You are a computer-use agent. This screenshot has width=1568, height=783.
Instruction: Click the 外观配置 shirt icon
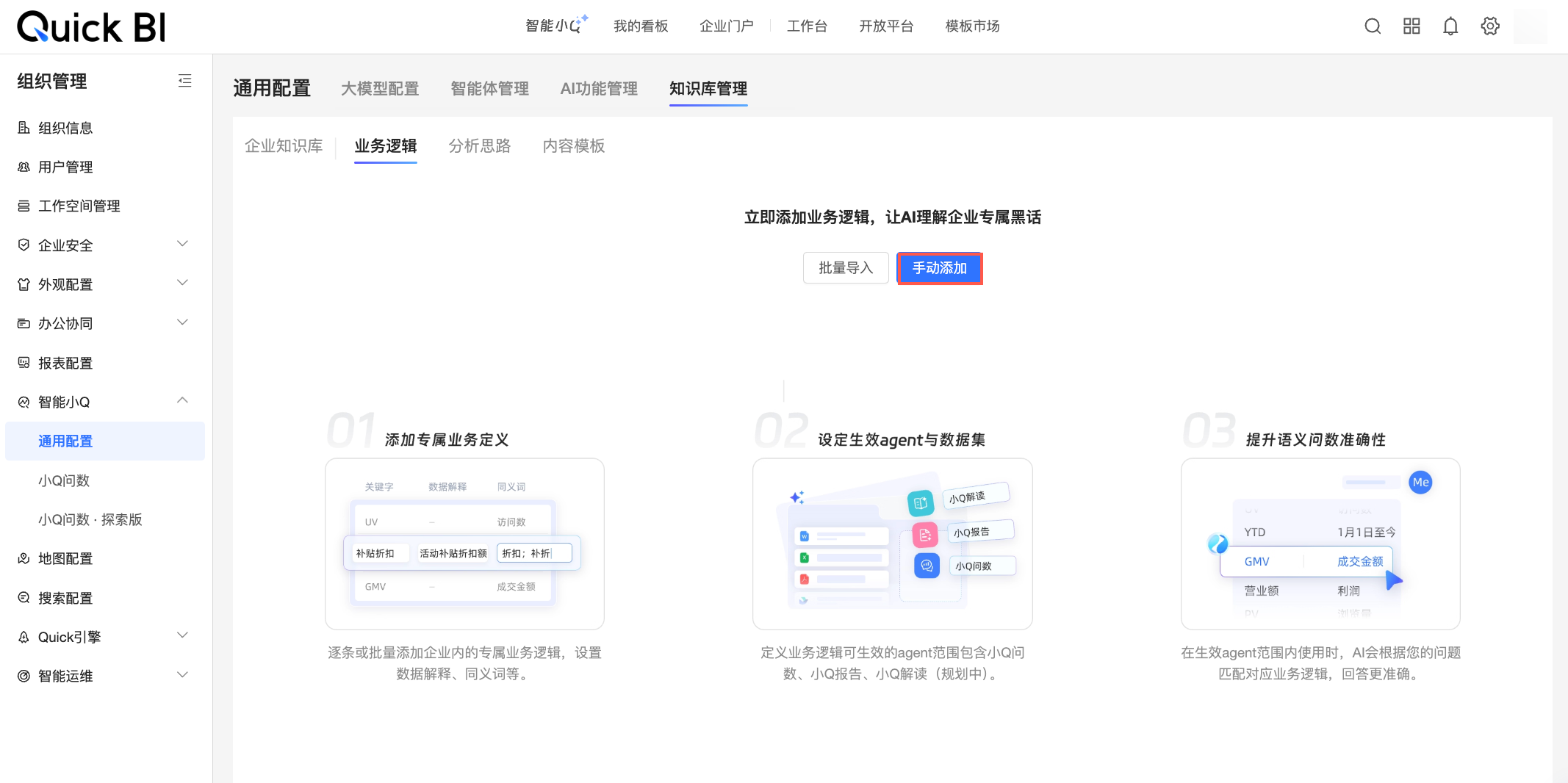[x=24, y=284]
